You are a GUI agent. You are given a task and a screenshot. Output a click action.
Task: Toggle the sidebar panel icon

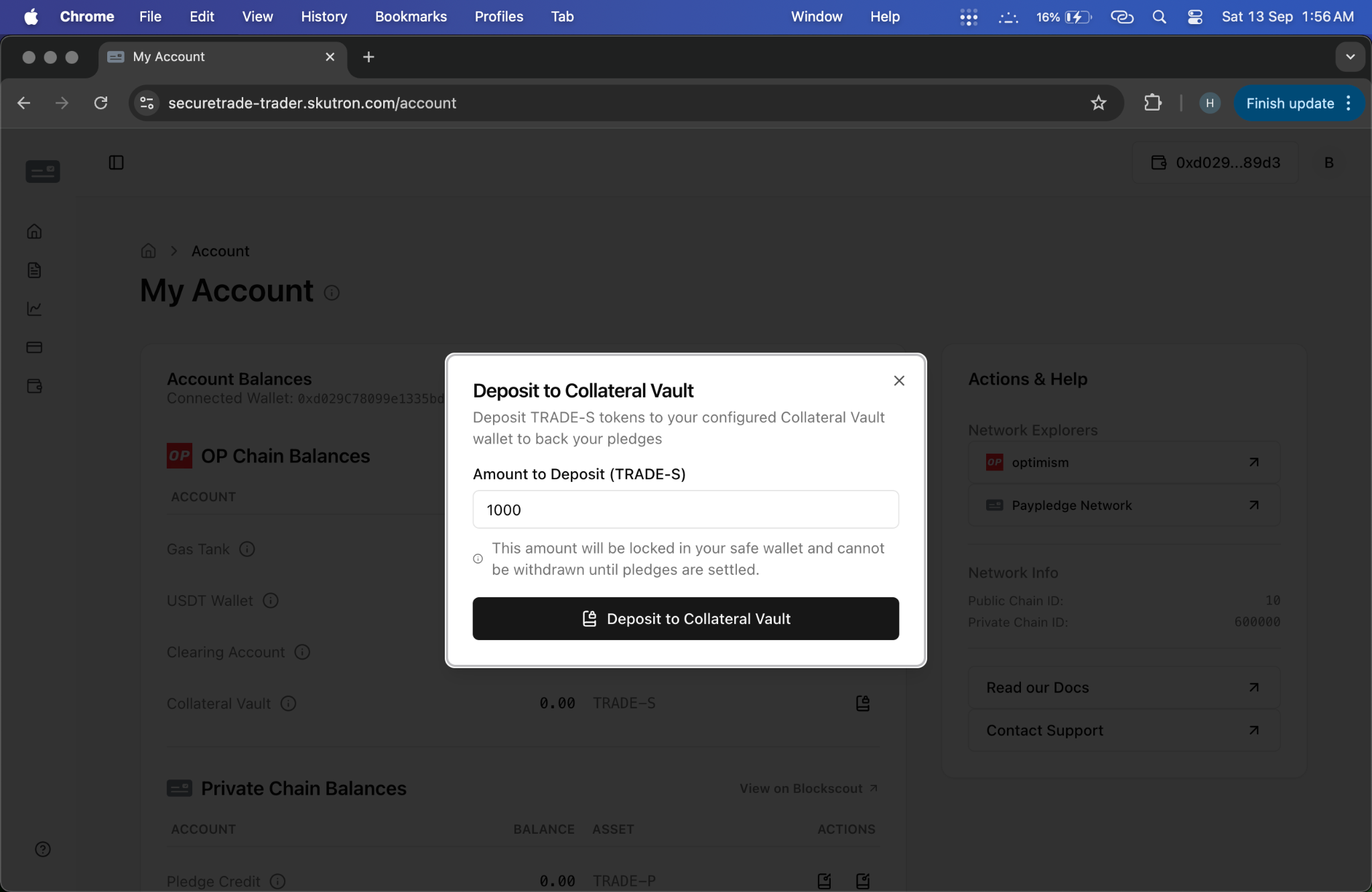click(x=116, y=162)
